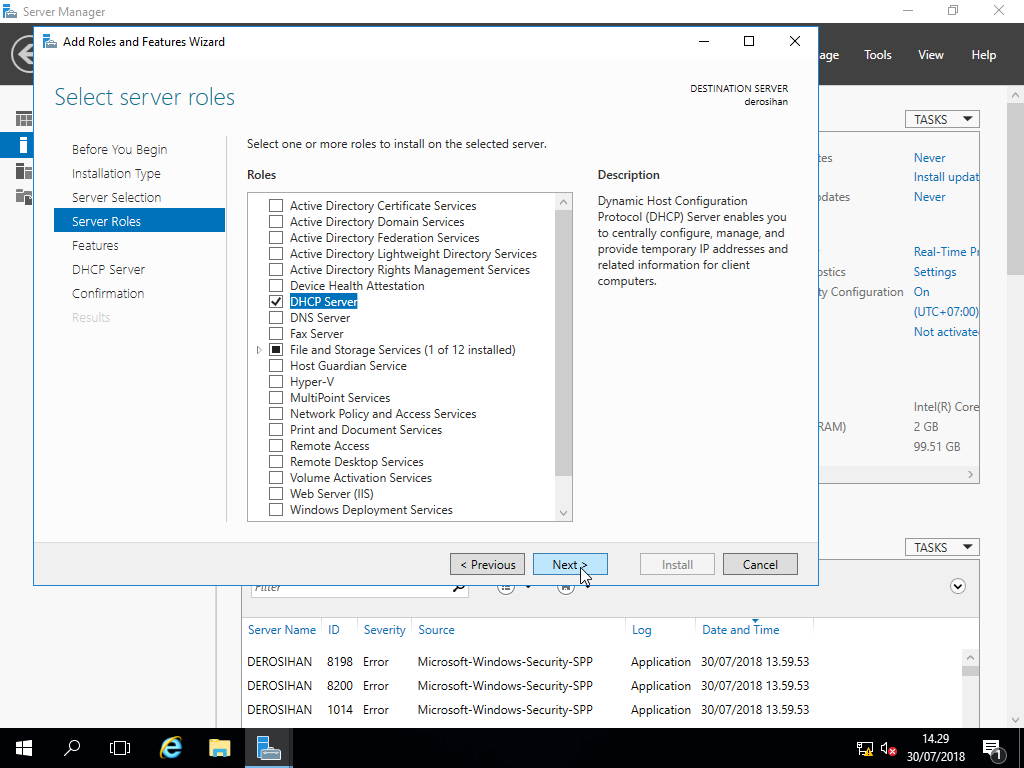The width and height of the screenshot is (1024, 768).
Task: Open Dashboard icon in Server Manager sidebar
Action: (x=24, y=119)
